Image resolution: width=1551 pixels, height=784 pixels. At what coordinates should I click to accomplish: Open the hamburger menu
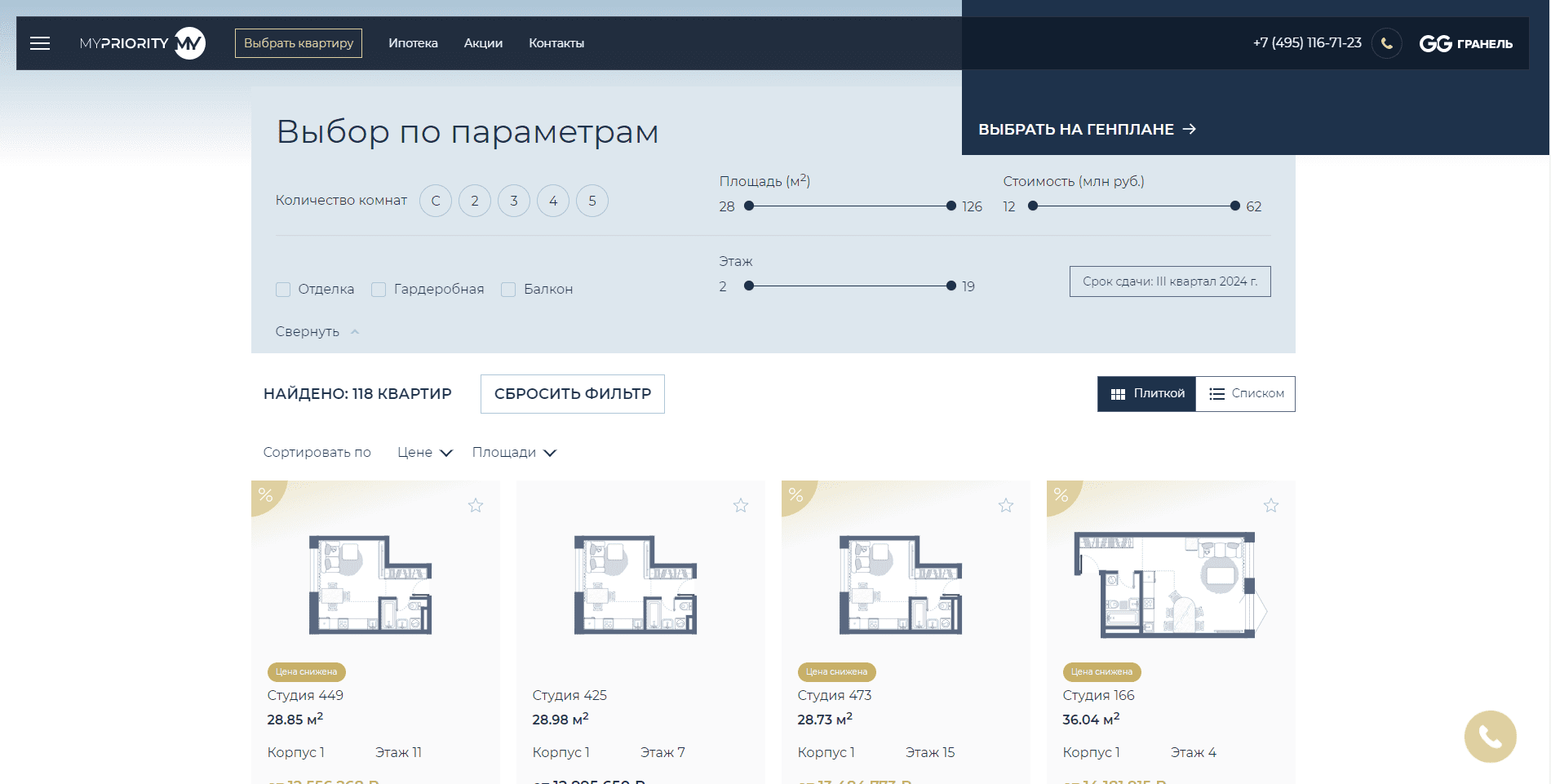pos(40,43)
